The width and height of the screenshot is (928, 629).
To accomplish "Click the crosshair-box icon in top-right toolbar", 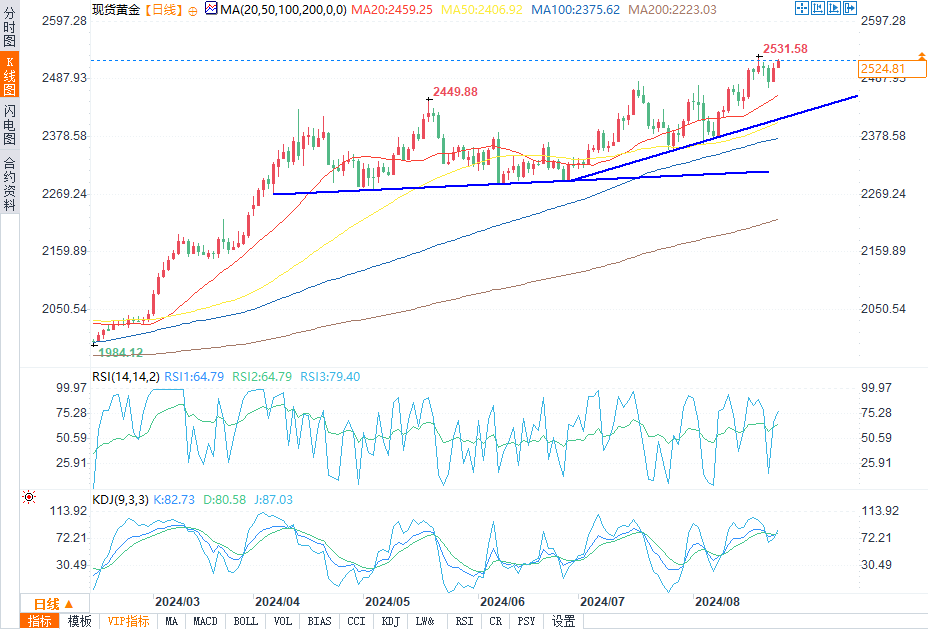I will click(802, 9).
